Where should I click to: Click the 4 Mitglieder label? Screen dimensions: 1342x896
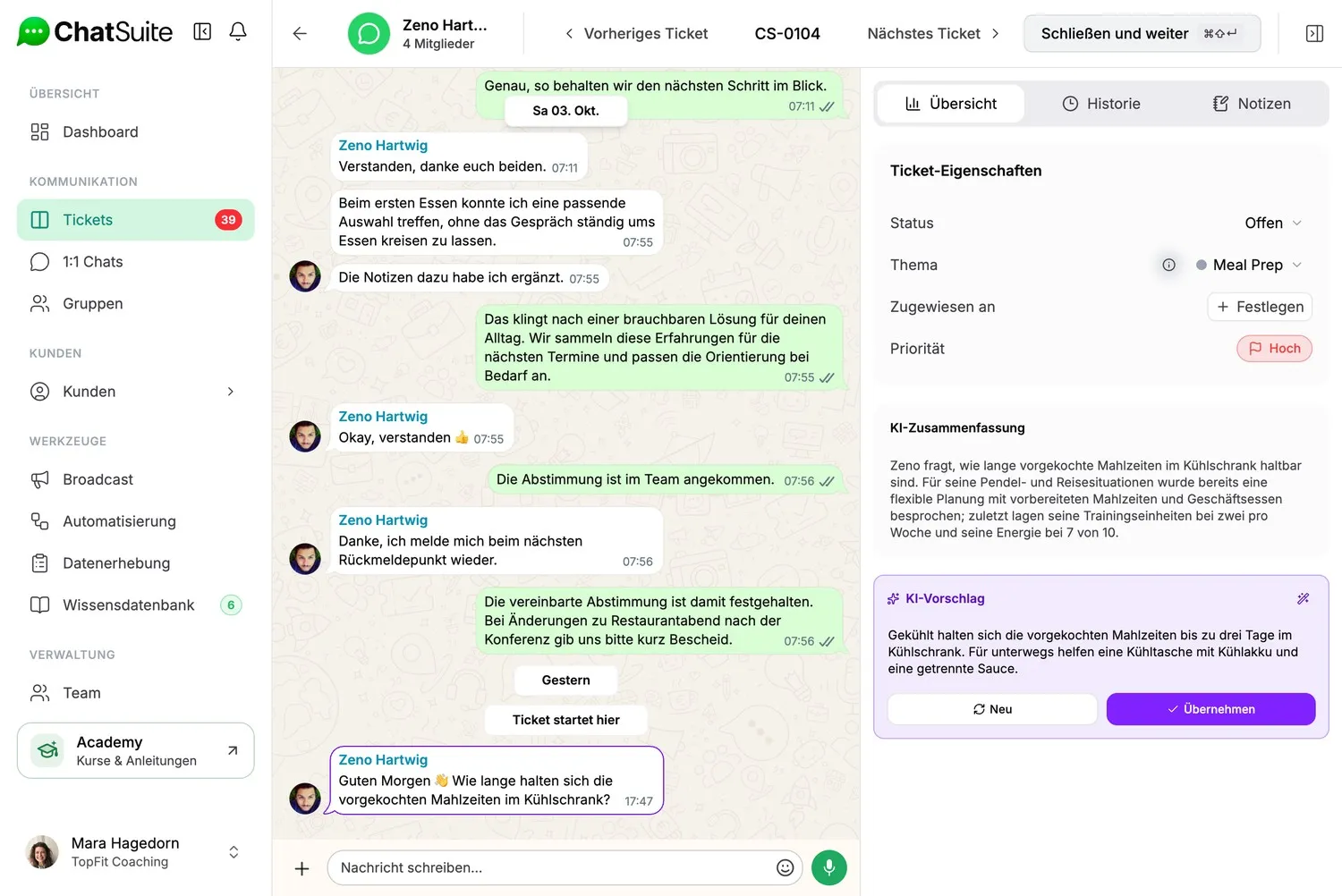point(438,44)
